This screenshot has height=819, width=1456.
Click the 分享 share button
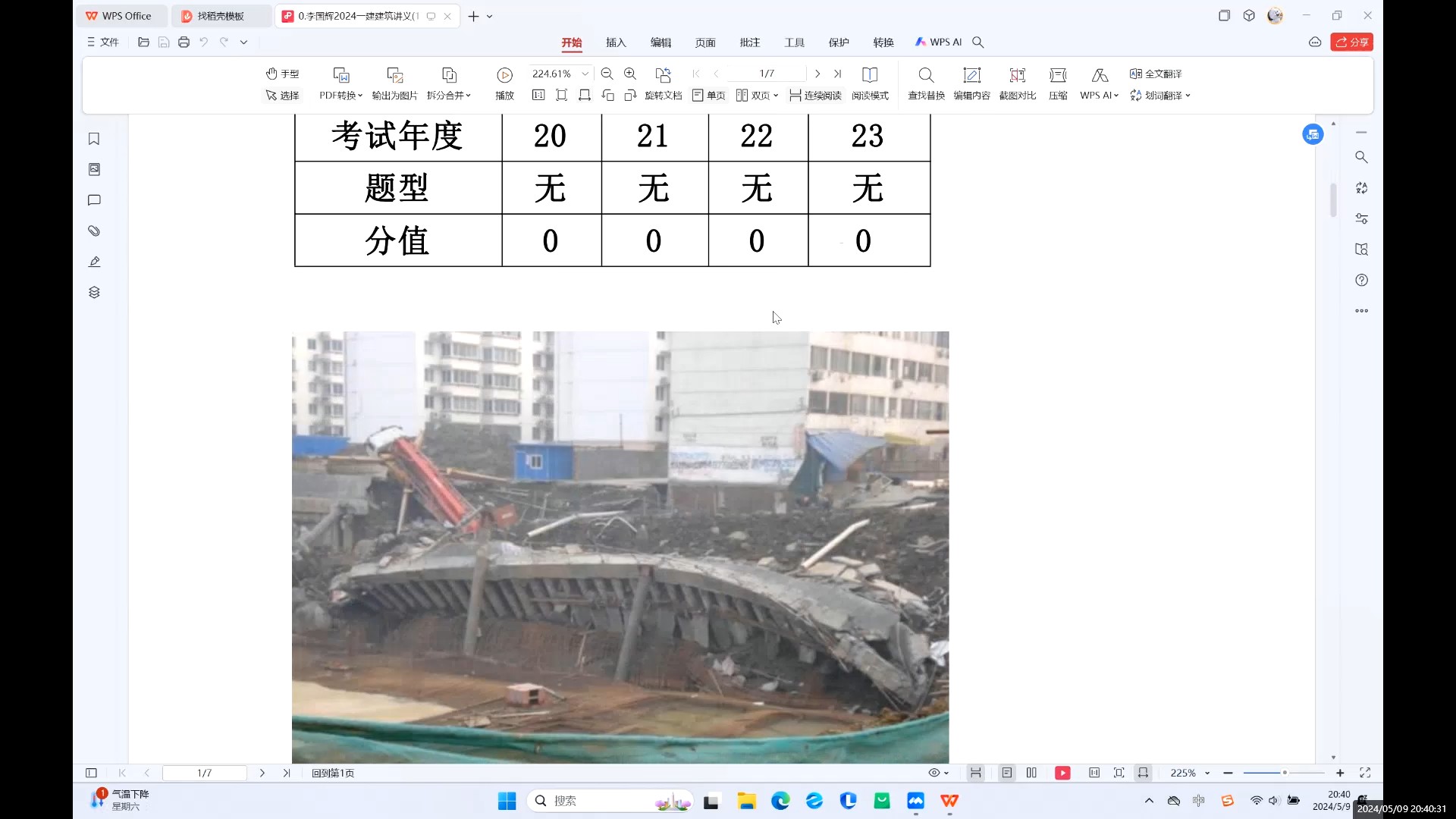pos(1353,42)
